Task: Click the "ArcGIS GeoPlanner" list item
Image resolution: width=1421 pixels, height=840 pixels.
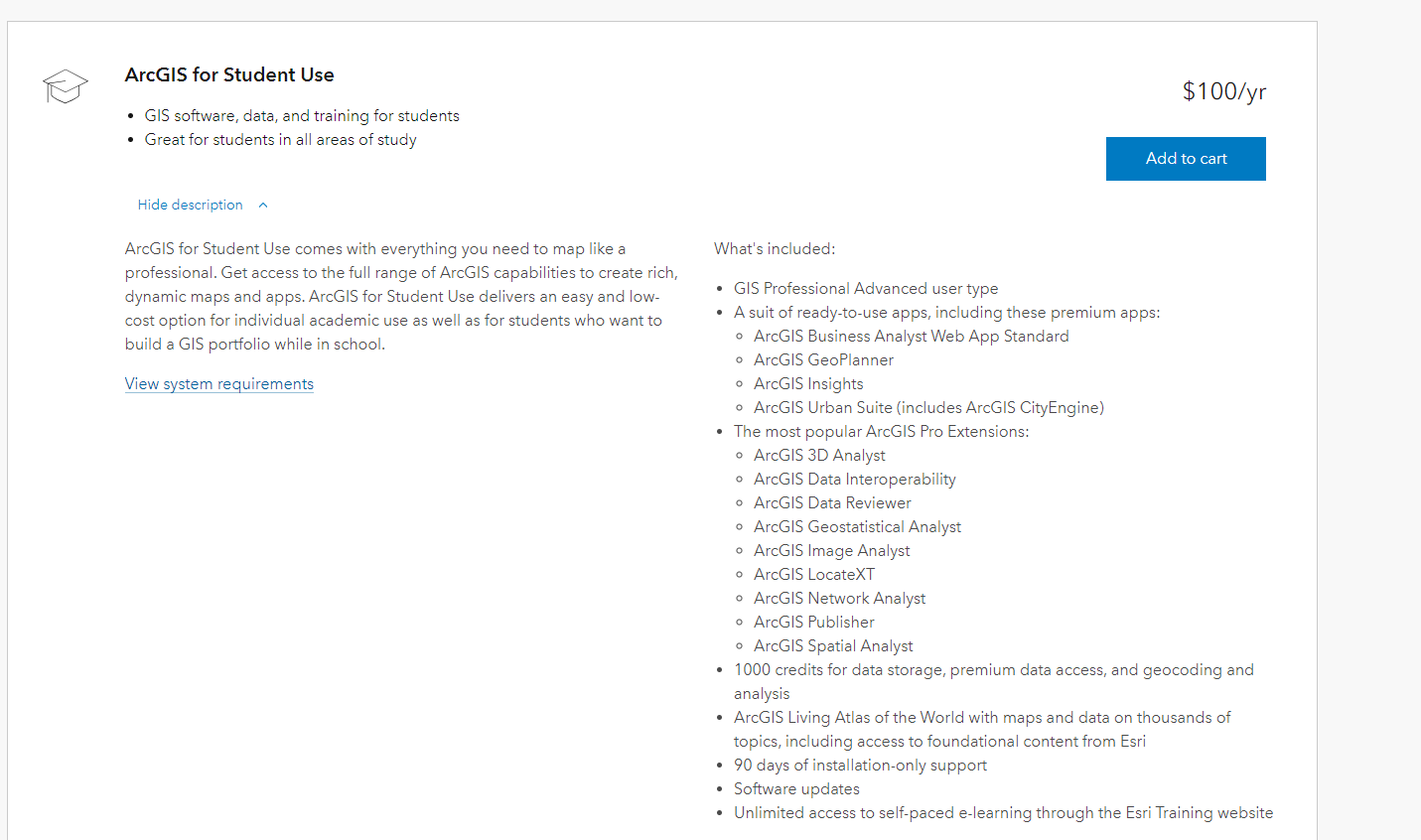Action: point(823,359)
